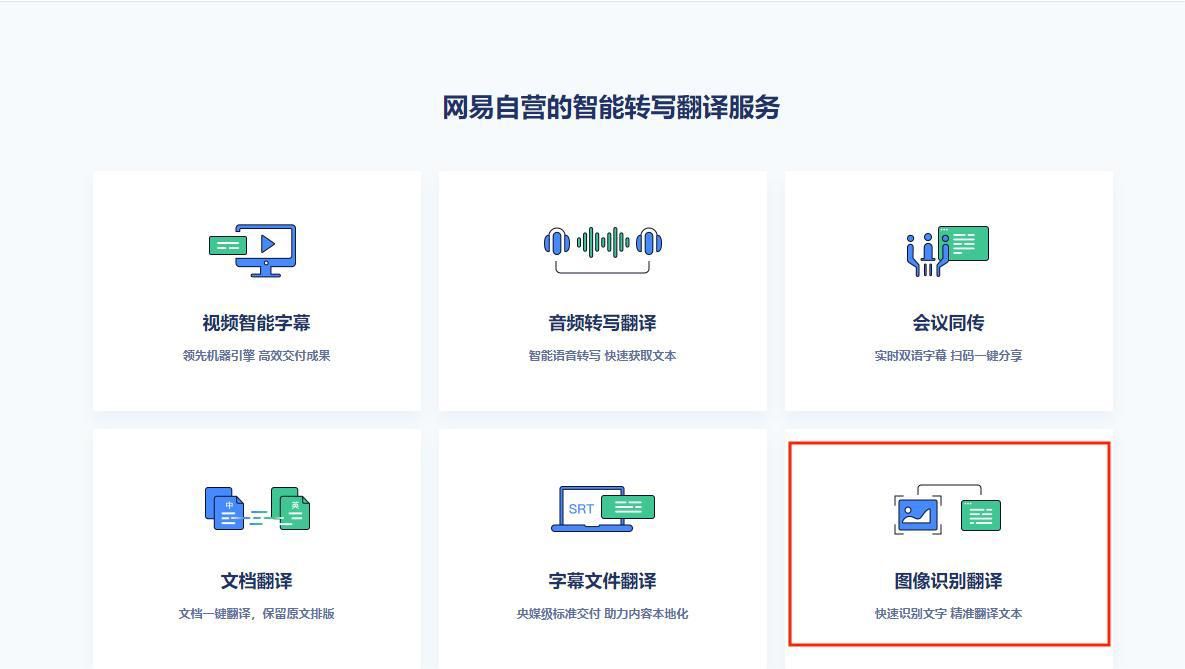Click the 文档翻译 document pair icon
The image size is (1185, 669).
tap(257, 508)
